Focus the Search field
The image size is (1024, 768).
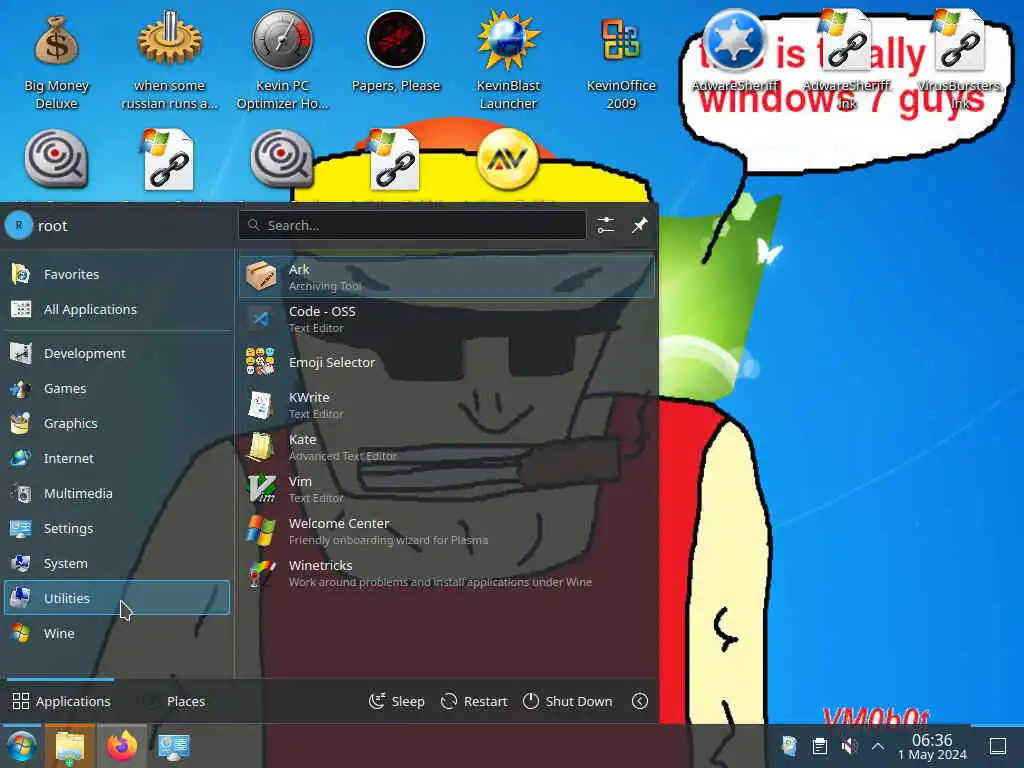(413, 225)
